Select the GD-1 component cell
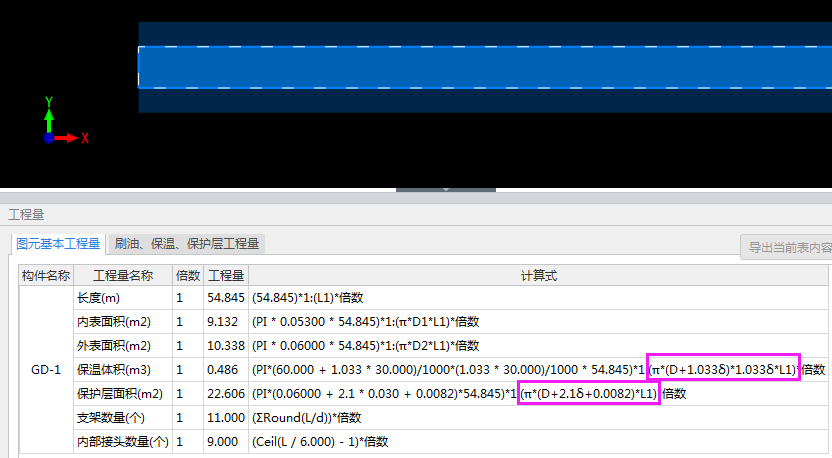Viewport: 832px width, 458px height. coord(46,369)
